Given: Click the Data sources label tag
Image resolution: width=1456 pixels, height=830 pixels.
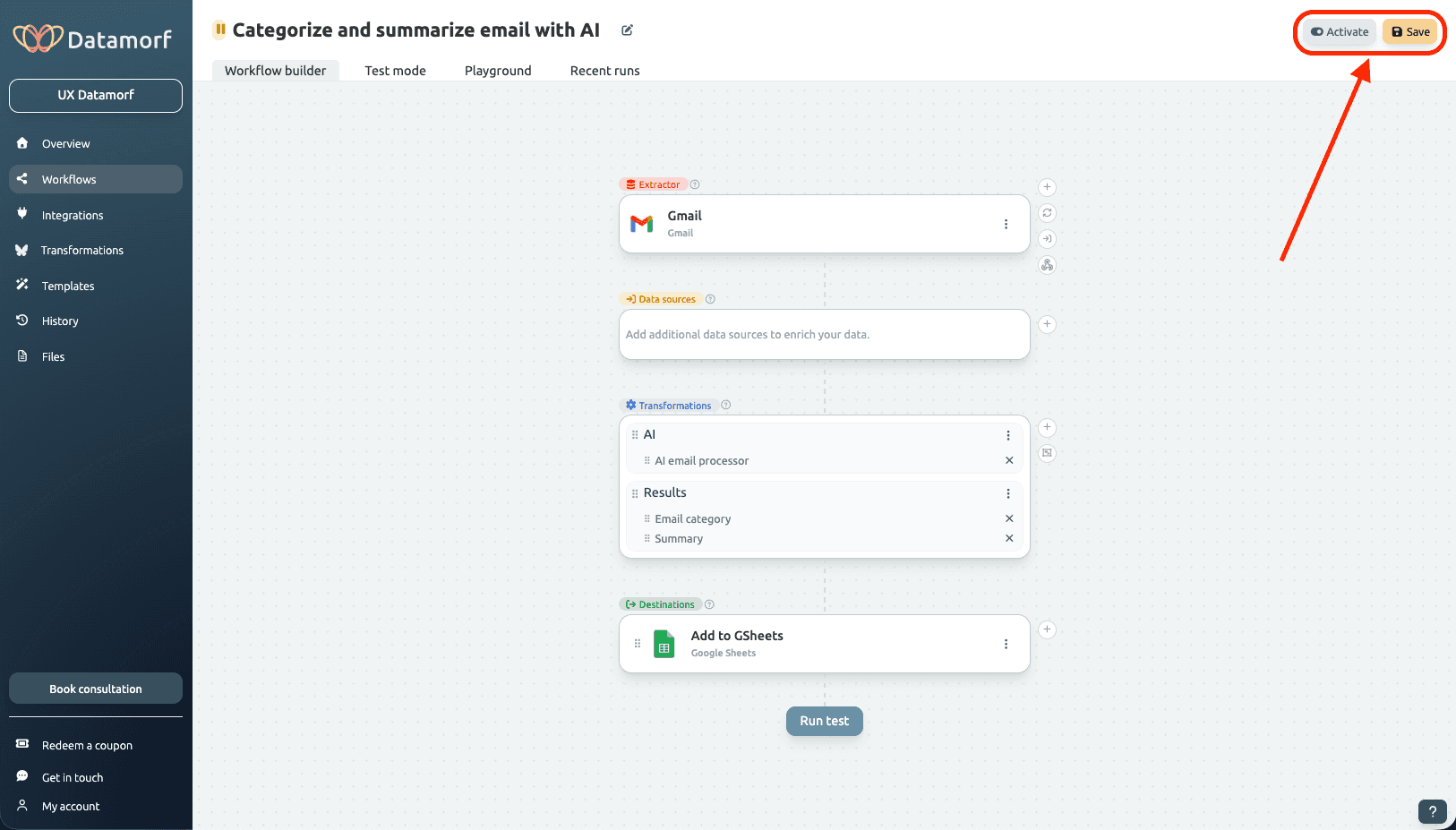Looking at the screenshot, I should point(661,299).
